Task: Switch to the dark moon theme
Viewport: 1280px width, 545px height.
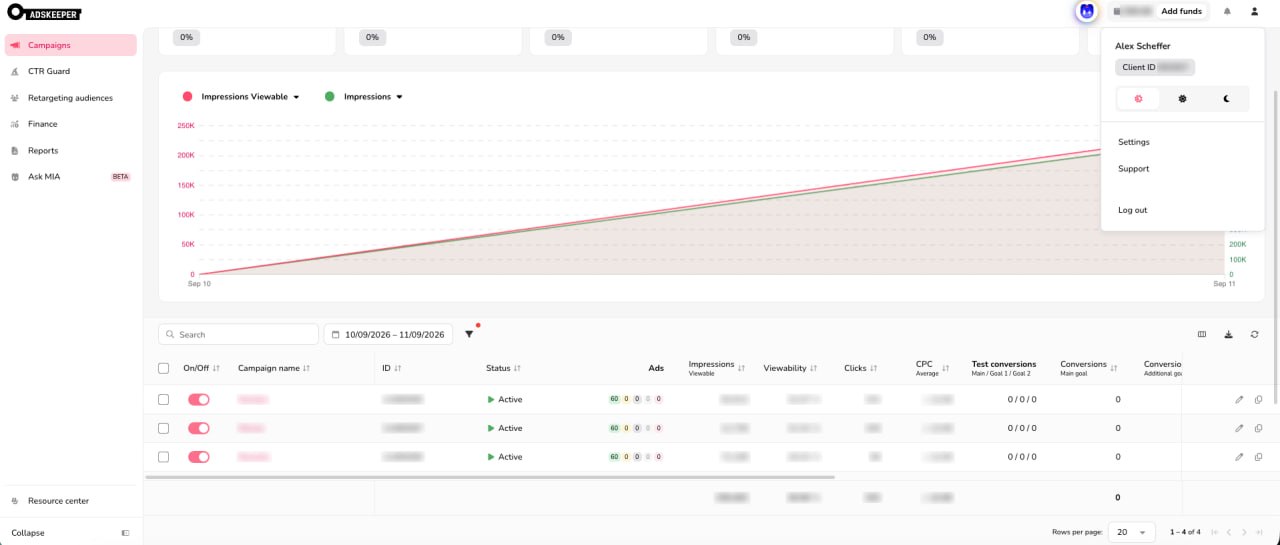Action: [x=1226, y=99]
